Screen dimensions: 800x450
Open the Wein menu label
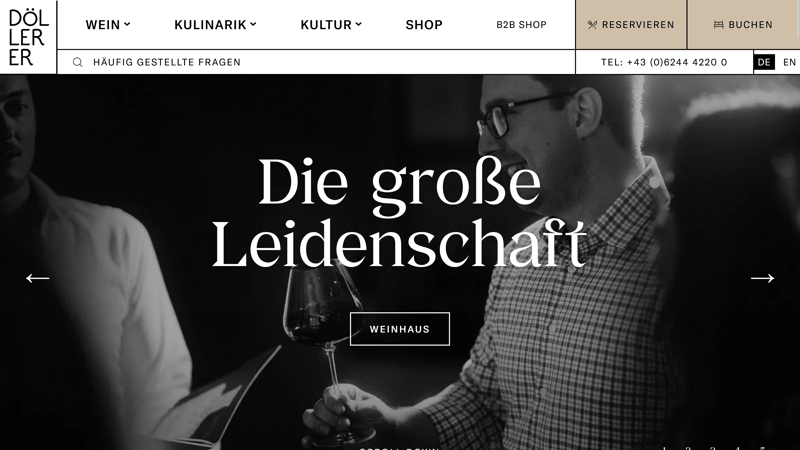coord(103,24)
